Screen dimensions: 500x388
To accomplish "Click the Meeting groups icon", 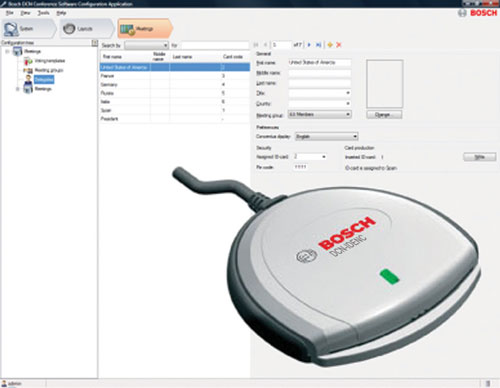I will click(28, 70).
